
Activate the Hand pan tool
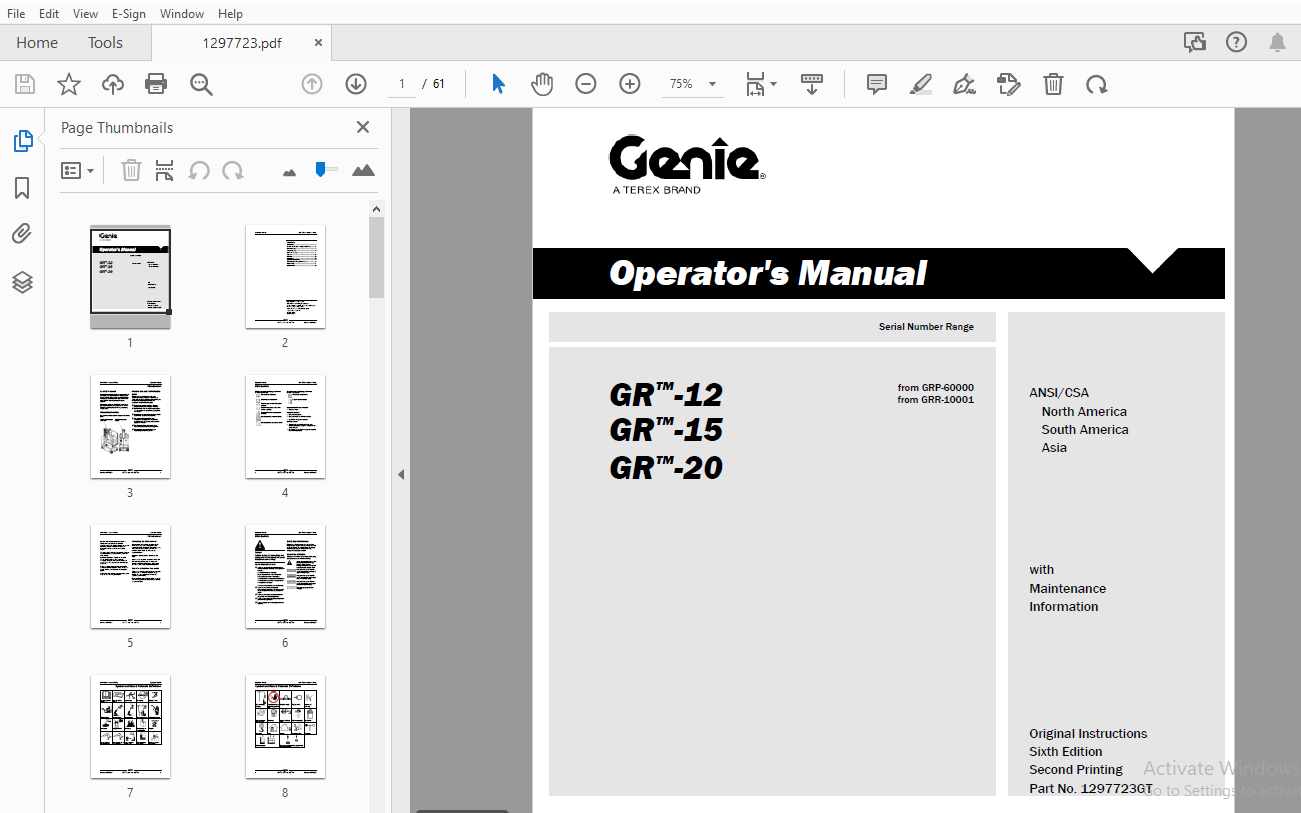pyautogui.click(x=541, y=84)
